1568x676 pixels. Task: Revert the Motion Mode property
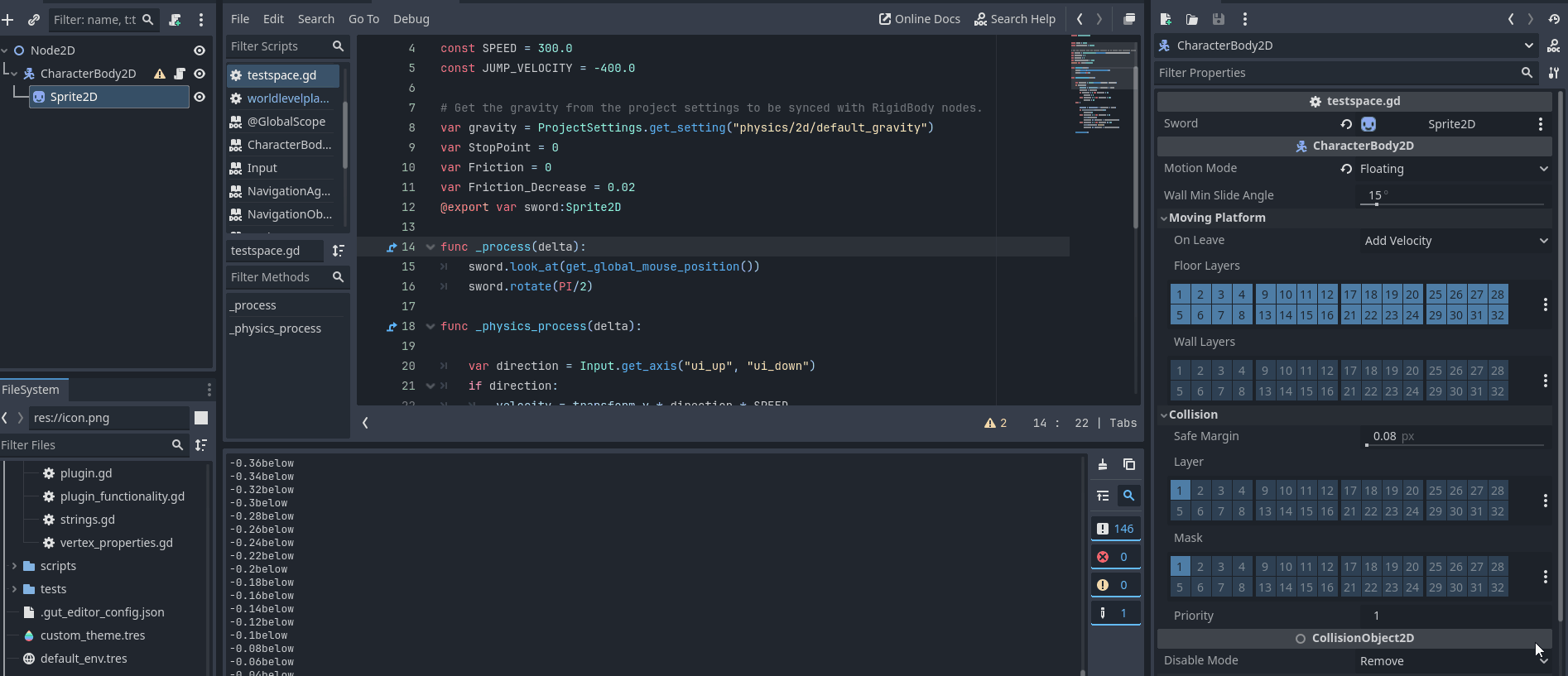(x=1346, y=169)
